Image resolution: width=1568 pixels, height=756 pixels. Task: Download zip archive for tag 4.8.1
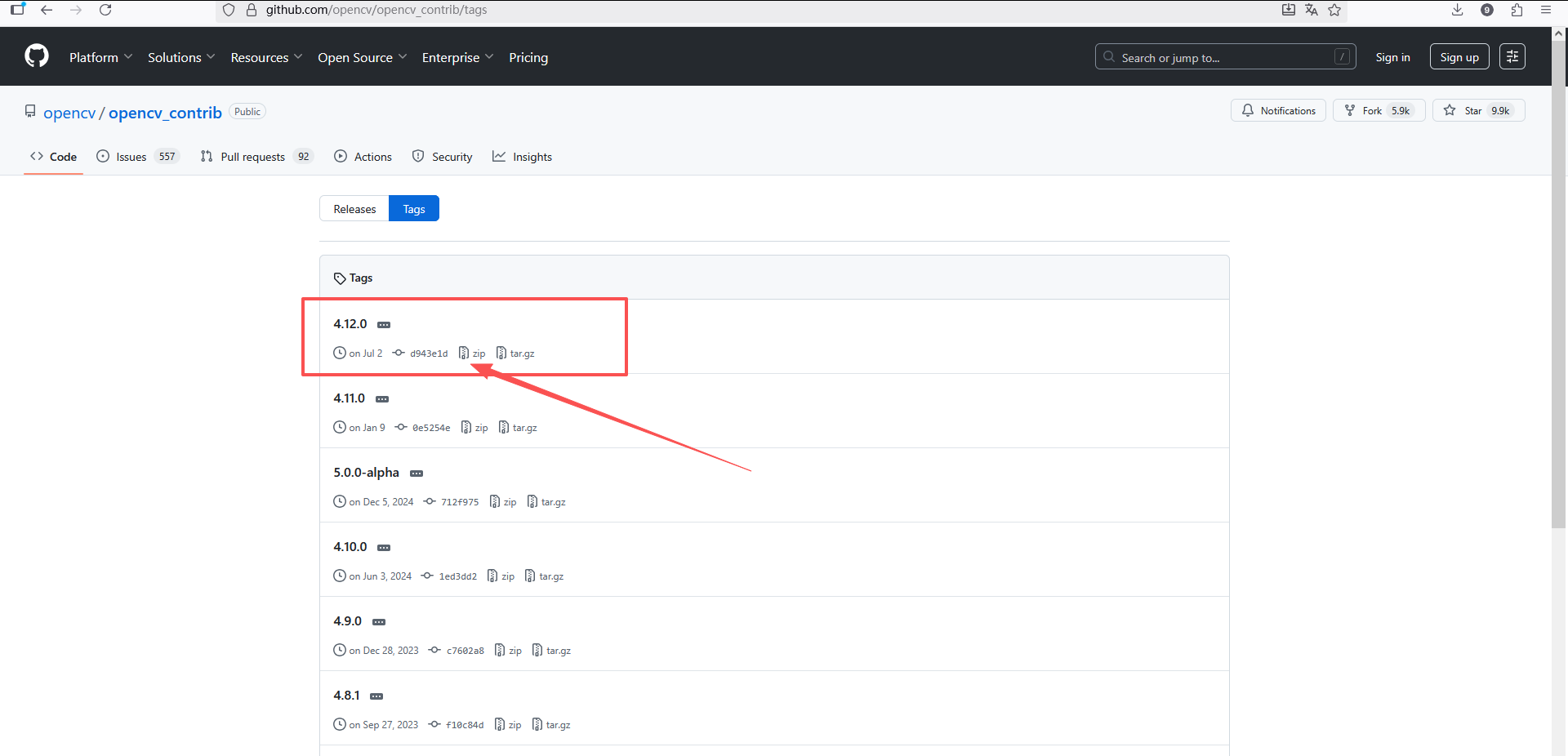click(508, 725)
